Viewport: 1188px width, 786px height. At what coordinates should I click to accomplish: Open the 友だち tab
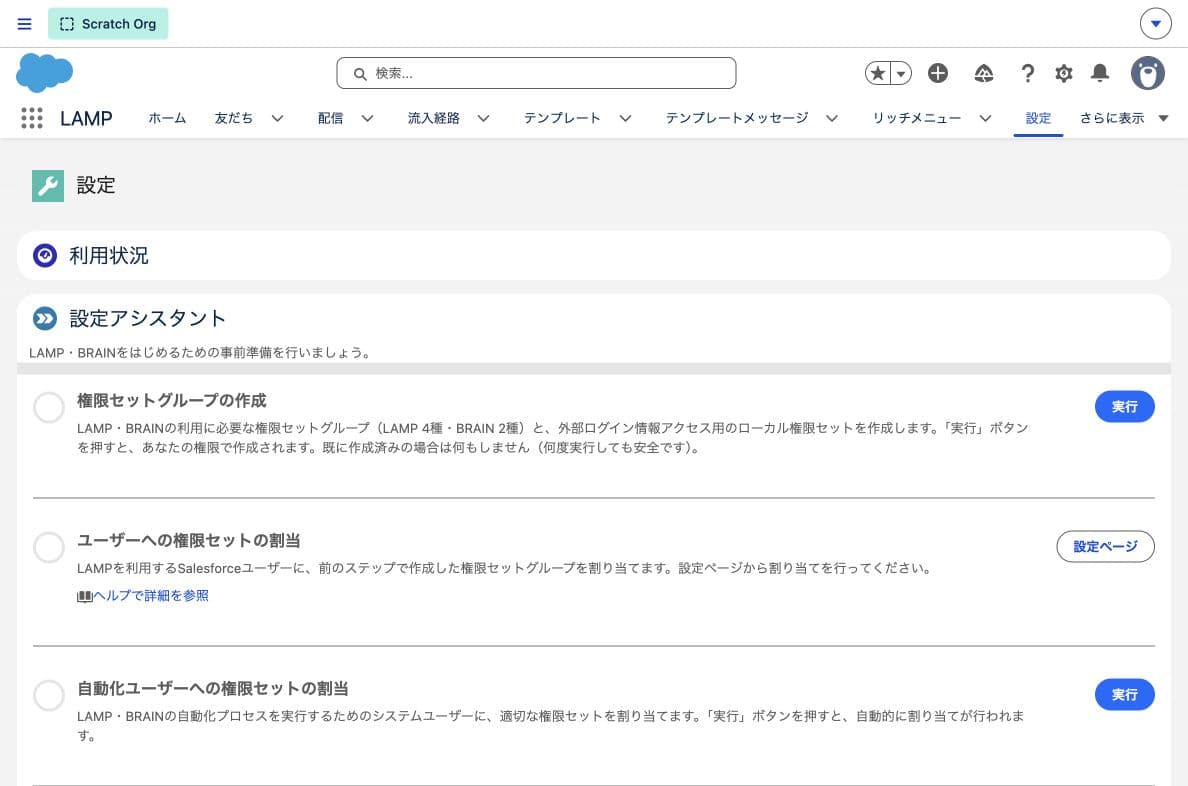tap(233, 118)
